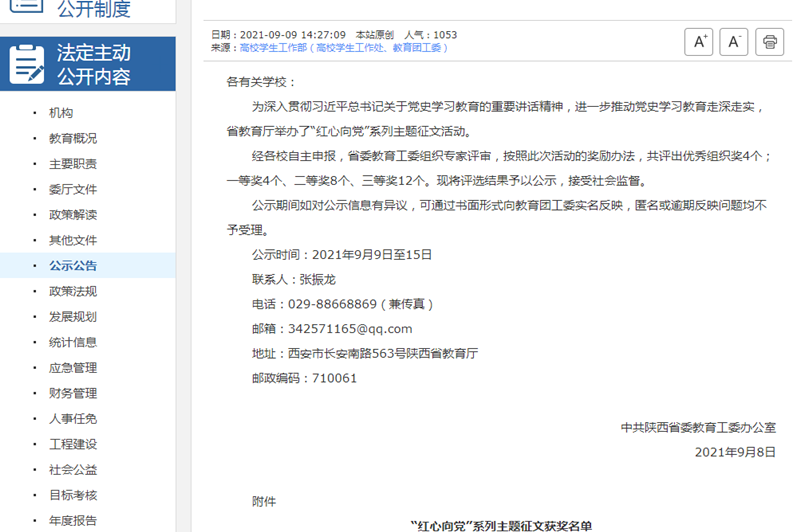Select 财务管理 in the sidebar

tap(73, 393)
